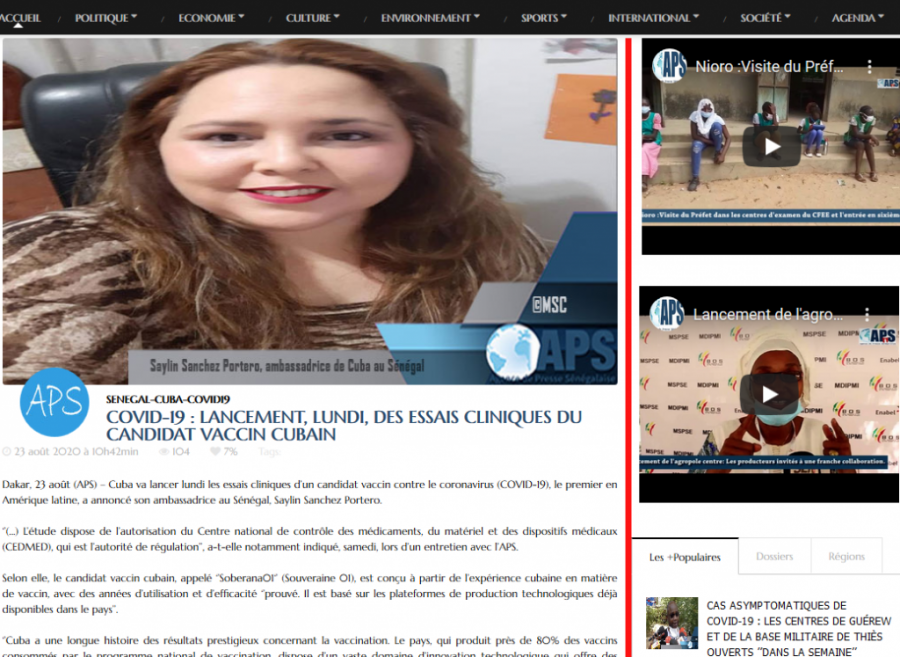Open CAS ASYMPTOMATIQUES DE COVID-19 article link

(x=798, y=628)
